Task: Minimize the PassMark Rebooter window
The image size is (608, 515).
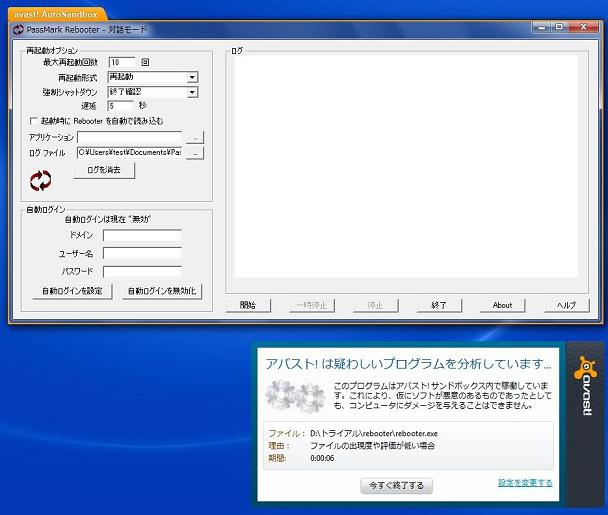Action: (542, 27)
